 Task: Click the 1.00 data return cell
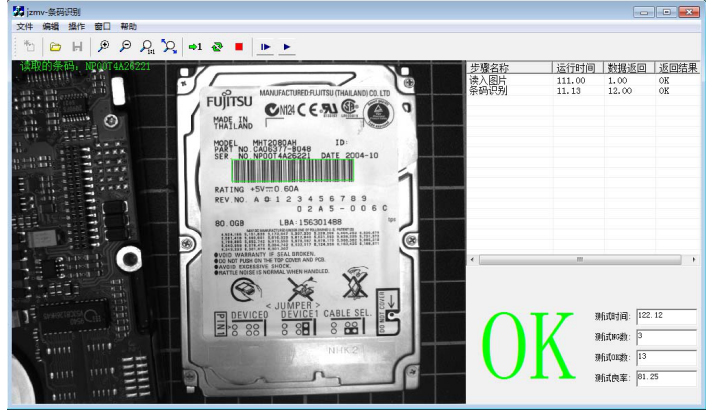pyautogui.click(x=617, y=81)
